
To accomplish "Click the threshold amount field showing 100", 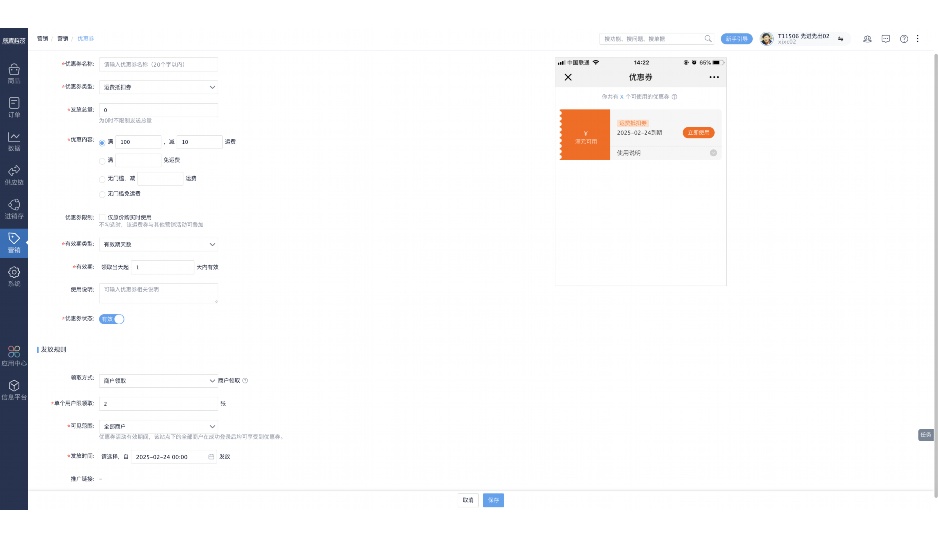I will coord(138,142).
